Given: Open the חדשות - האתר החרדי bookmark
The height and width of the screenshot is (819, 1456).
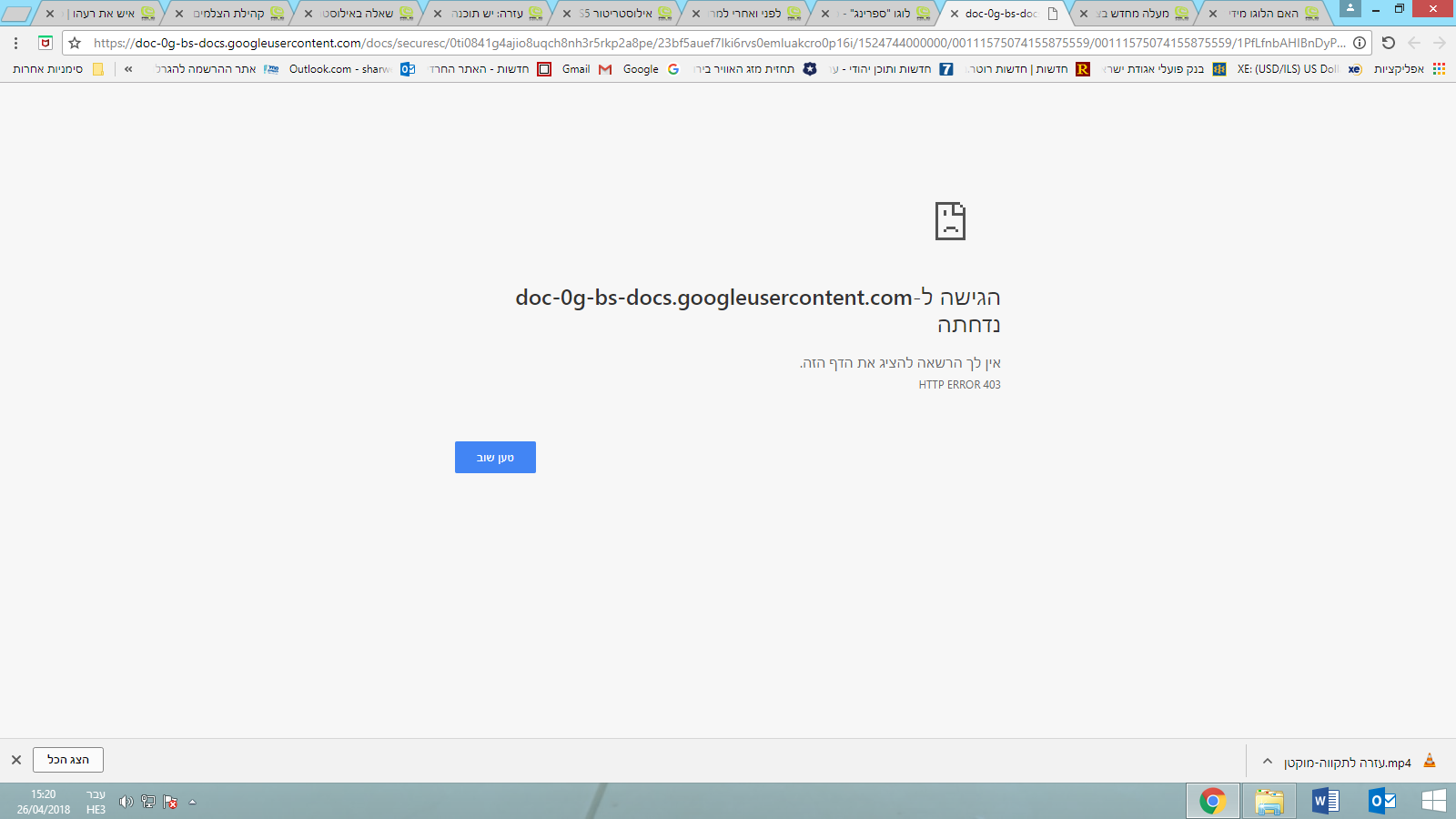Looking at the screenshot, I should (490, 69).
